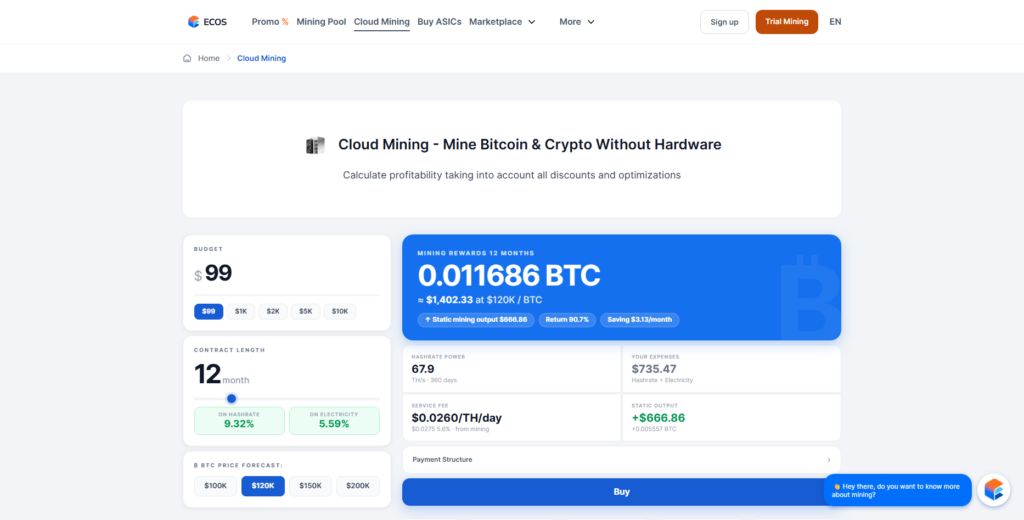Set BTC price forecast to $120K
1024x520 pixels.
pyautogui.click(x=263, y=486)
